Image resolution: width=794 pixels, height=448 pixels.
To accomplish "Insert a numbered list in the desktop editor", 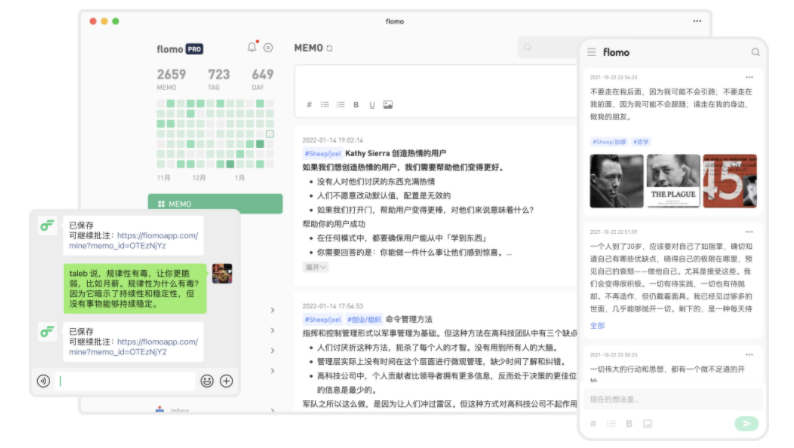I will [340, 105].
